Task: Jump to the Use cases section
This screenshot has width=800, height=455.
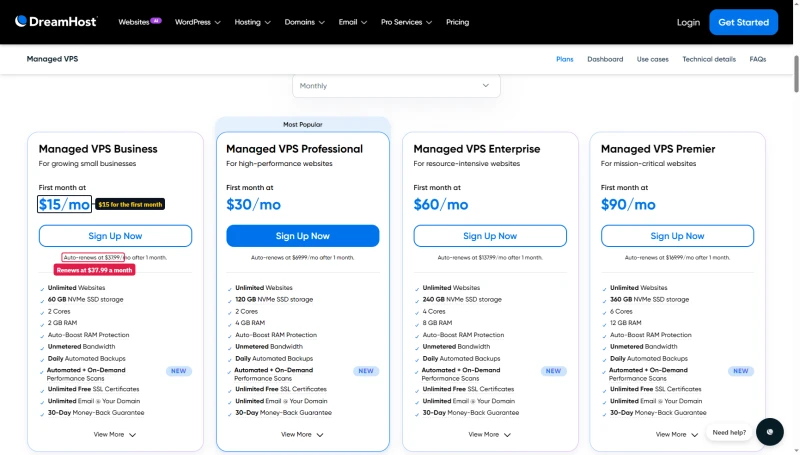Action: point(652,59)
